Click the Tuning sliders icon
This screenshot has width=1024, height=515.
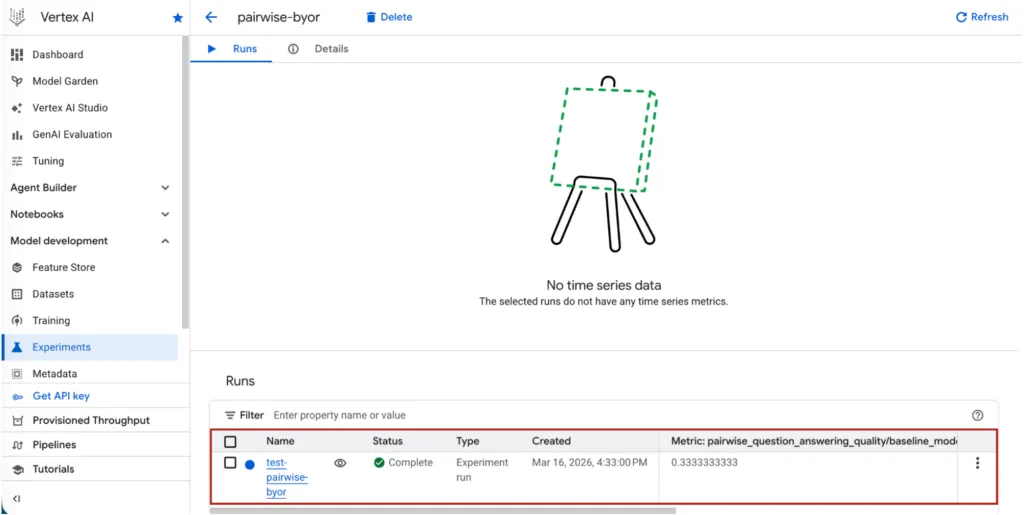[x=18, y=161]
